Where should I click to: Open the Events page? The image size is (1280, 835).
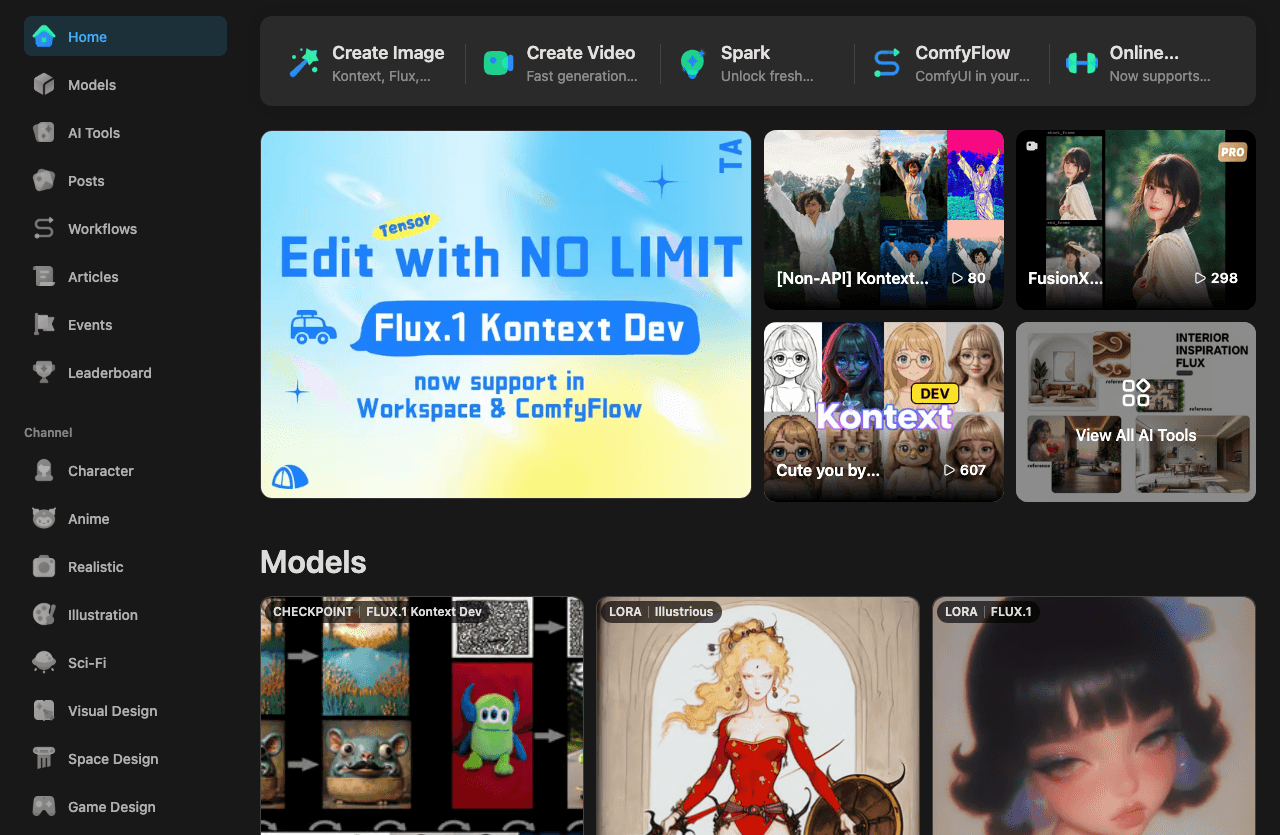pos(90,325)
